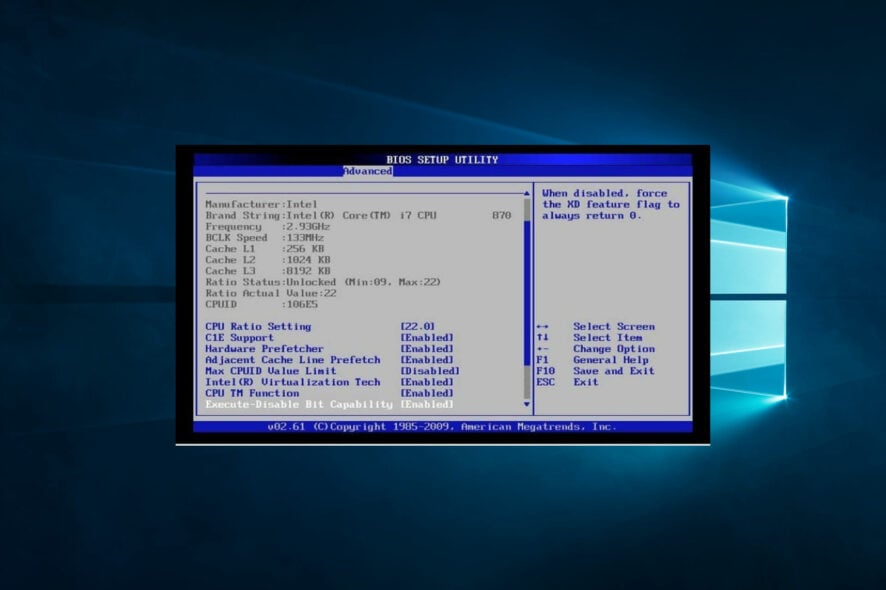Screen dimensions: 886x590
Task: Click the F10 Save and Exit entry
Action: [596, 371]
